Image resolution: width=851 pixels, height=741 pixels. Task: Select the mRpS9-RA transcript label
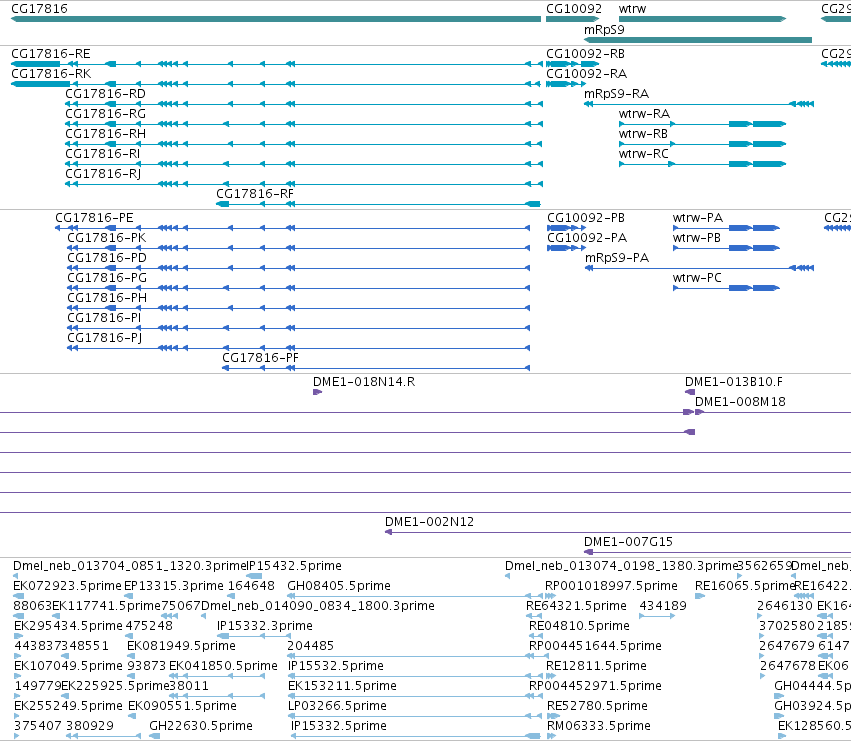[x=617, y=94]
